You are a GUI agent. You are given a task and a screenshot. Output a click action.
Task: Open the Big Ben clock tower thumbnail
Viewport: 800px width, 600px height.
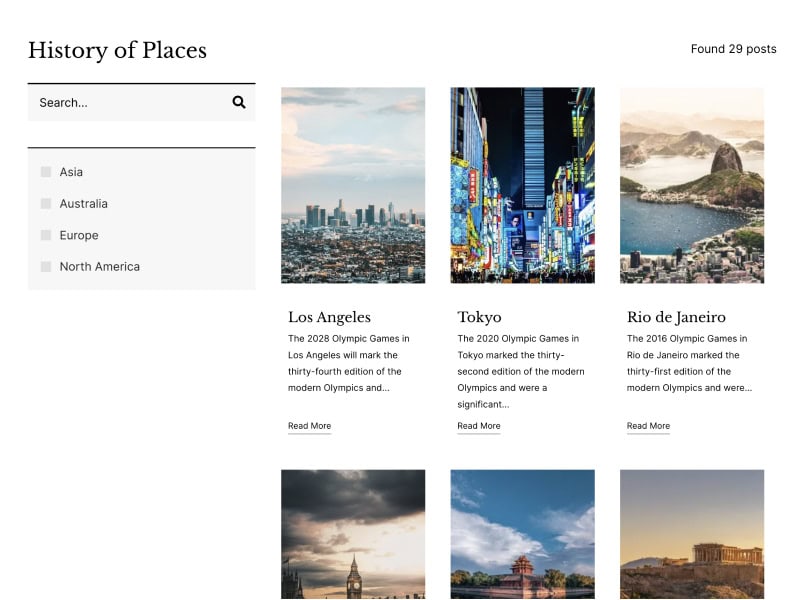click(x=353, y=534)
